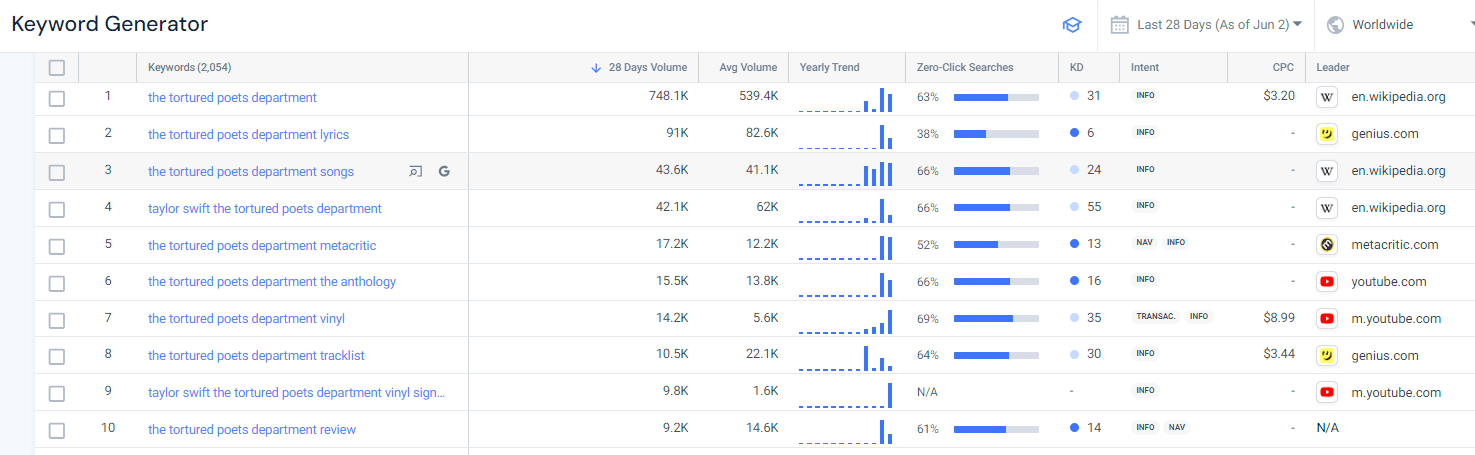Open the tracklist keyword link
The height and width of the screenshot is (455, 1475).
(x=256, y=355)
